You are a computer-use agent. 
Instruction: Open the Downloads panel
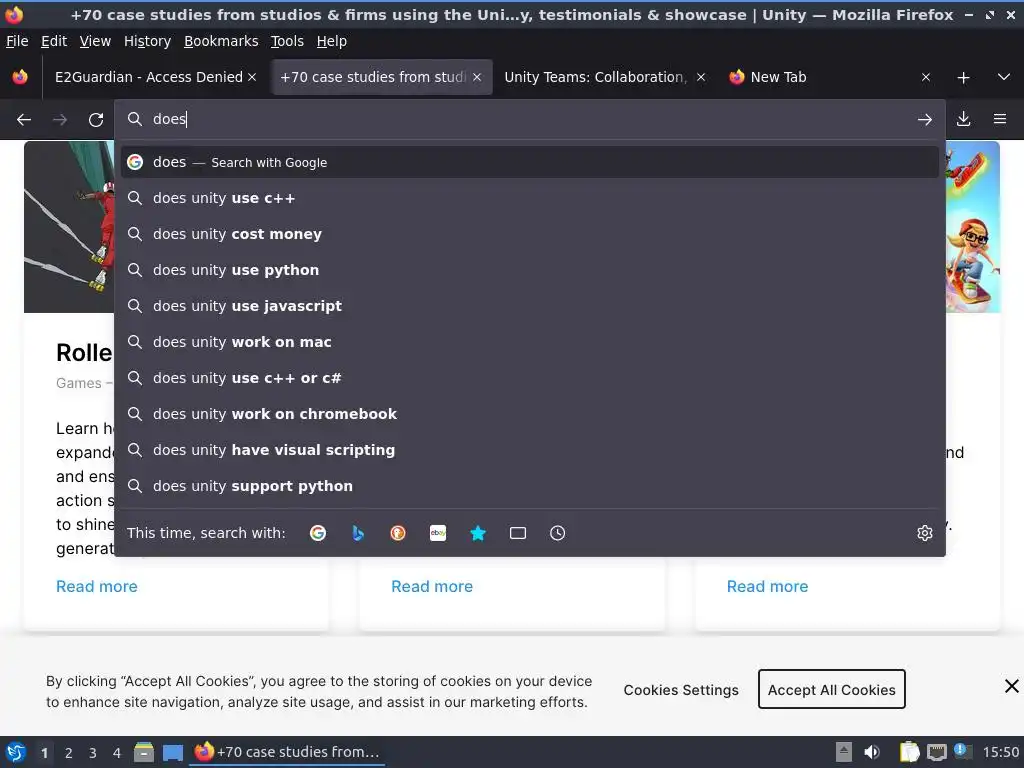click(x=963, y=119)
